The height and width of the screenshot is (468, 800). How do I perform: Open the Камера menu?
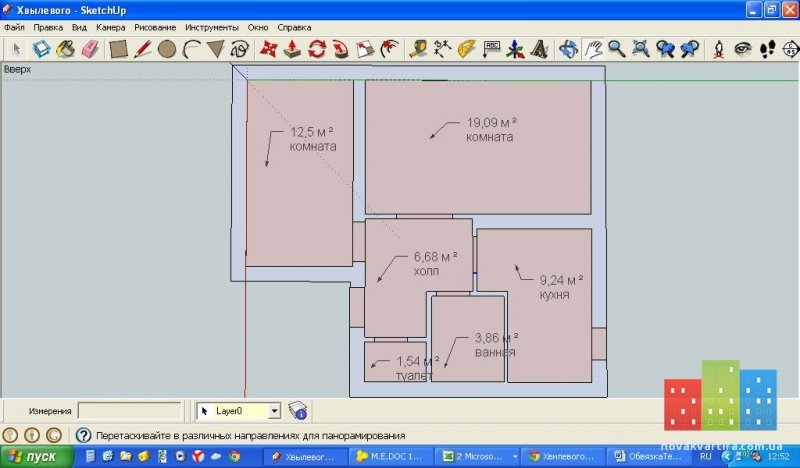point(110,28)
